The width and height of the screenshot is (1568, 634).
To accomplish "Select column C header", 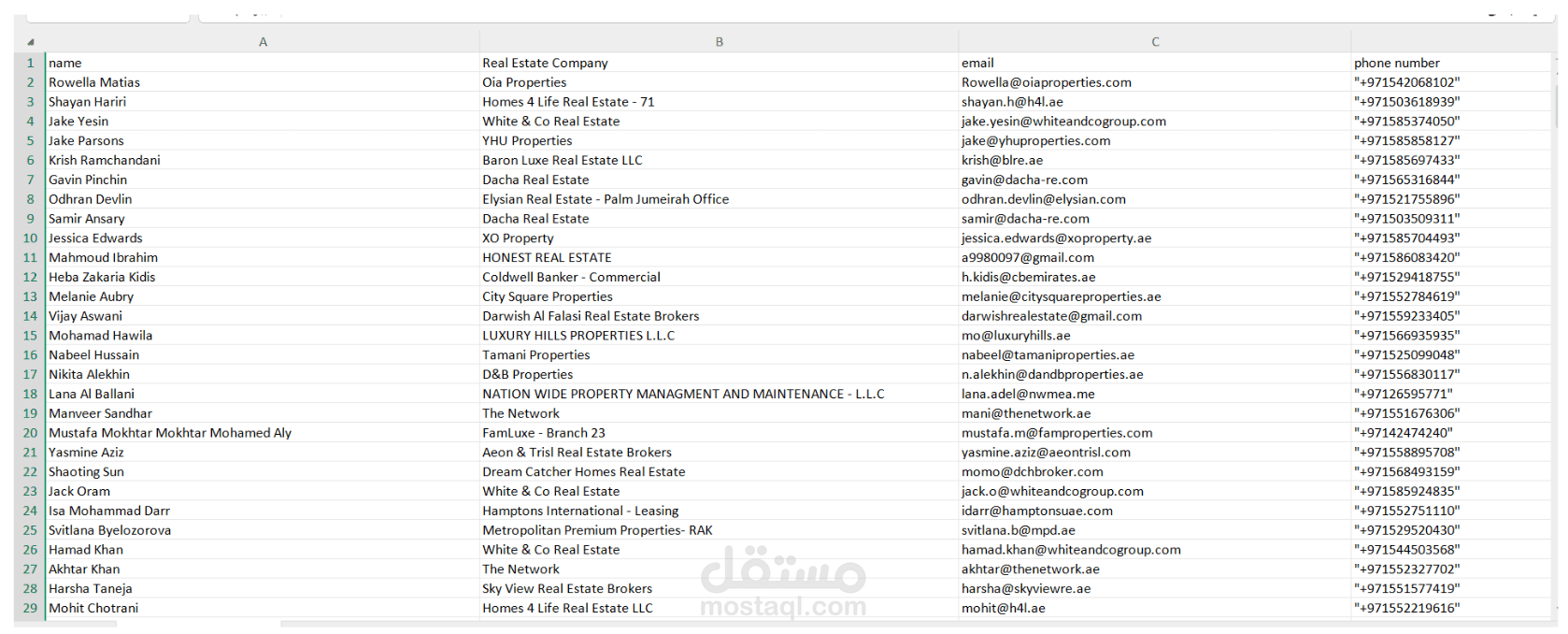I will 1155,42.
